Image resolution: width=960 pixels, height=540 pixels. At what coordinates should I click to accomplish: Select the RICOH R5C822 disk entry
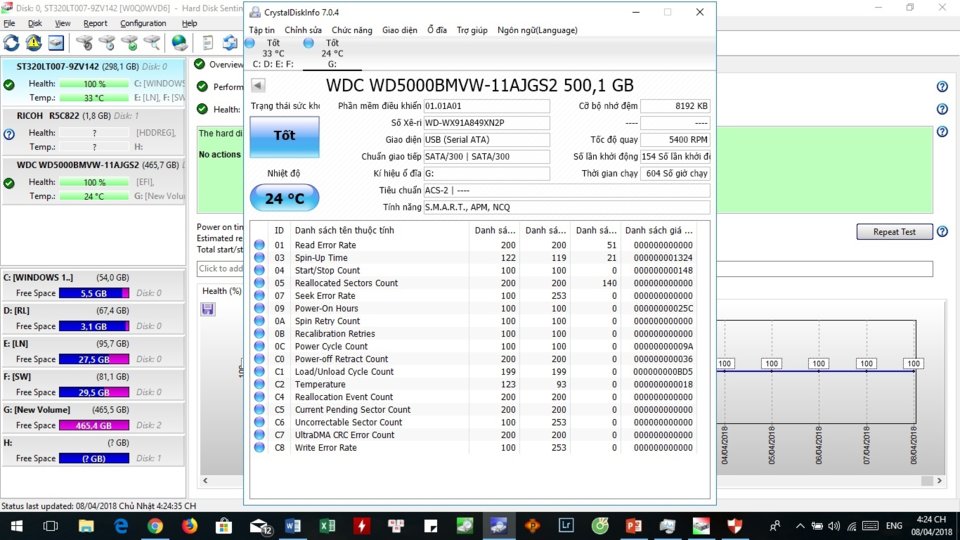[x=93, y=131]
